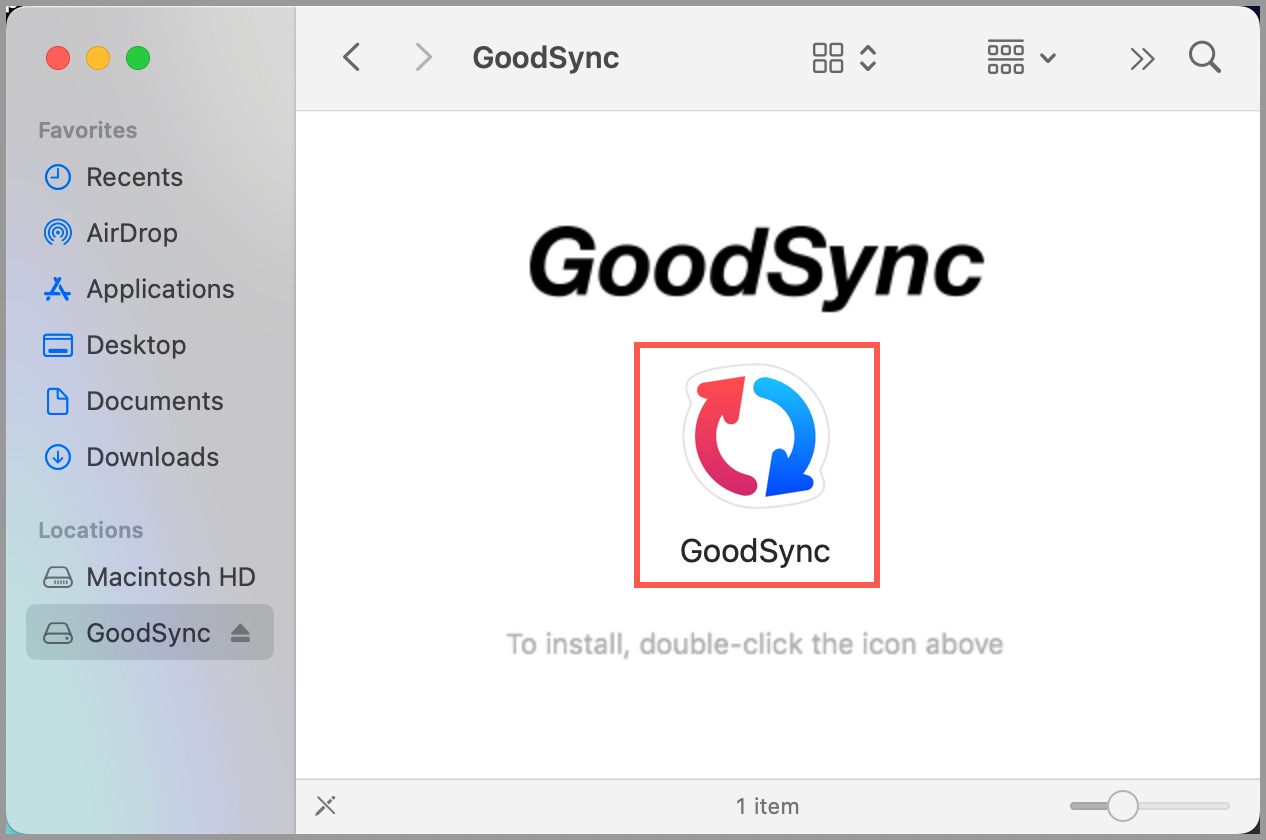Click the Favorites section header
This screenshot has height=840, width=1266.
[88, 130]
